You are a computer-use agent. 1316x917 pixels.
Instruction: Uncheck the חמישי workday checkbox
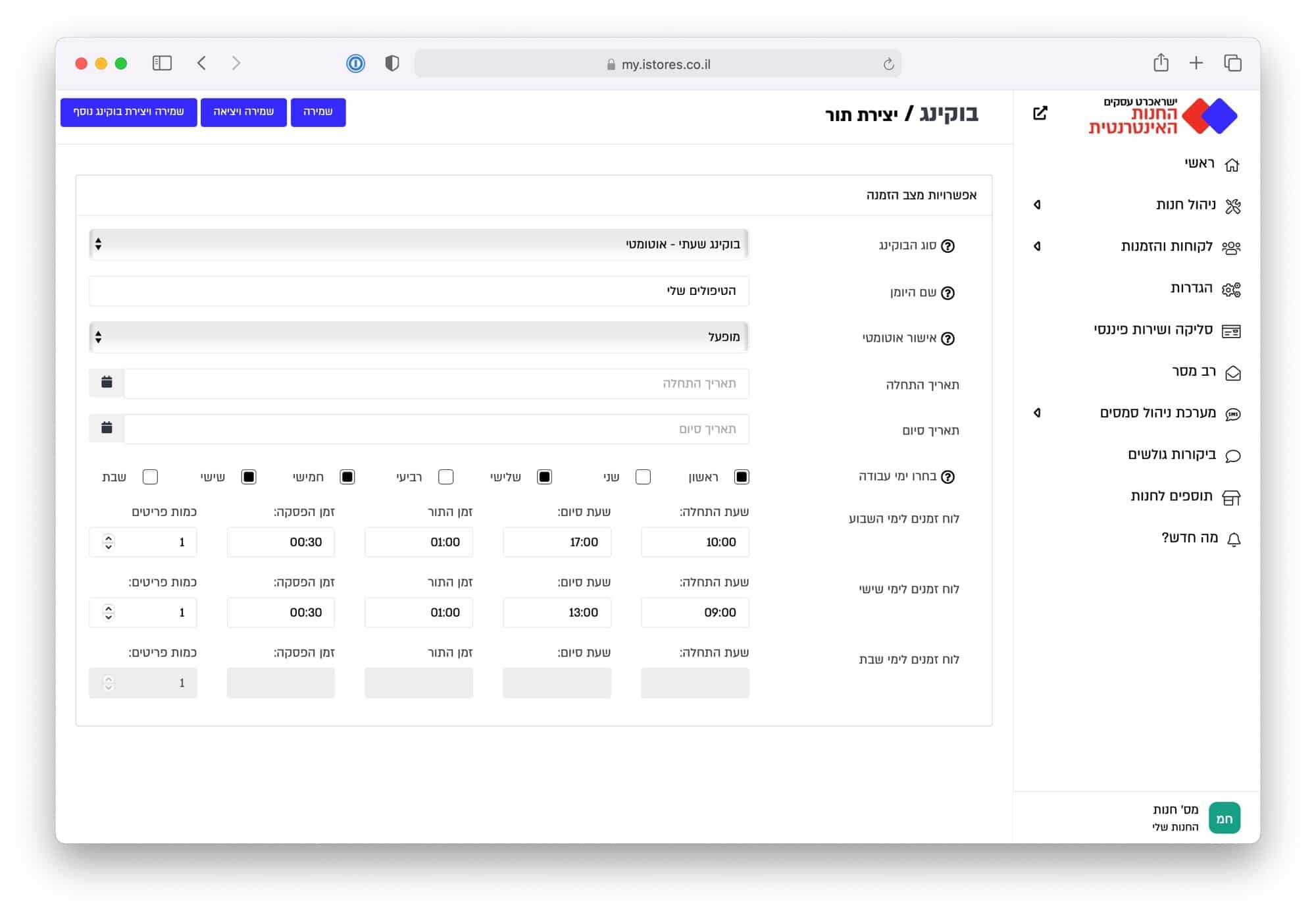[347, 477]
